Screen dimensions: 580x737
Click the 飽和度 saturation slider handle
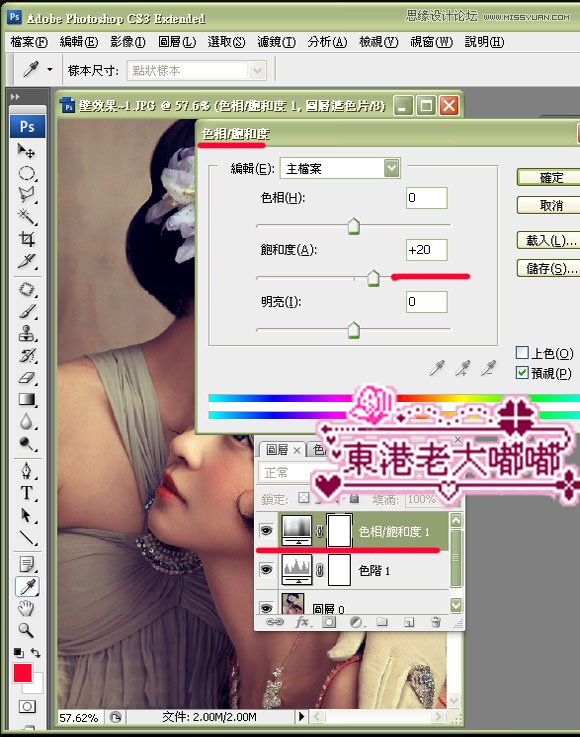pos(373,278)
